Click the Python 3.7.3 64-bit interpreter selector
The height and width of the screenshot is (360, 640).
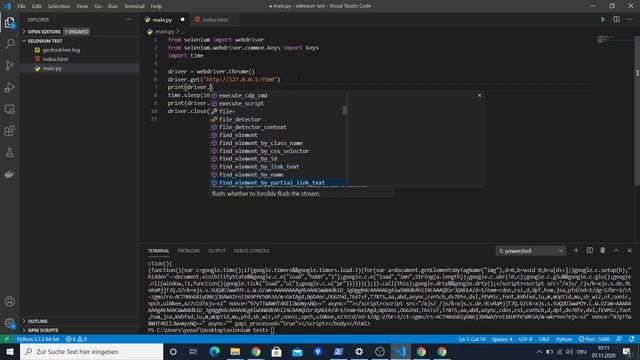(38, 339)
